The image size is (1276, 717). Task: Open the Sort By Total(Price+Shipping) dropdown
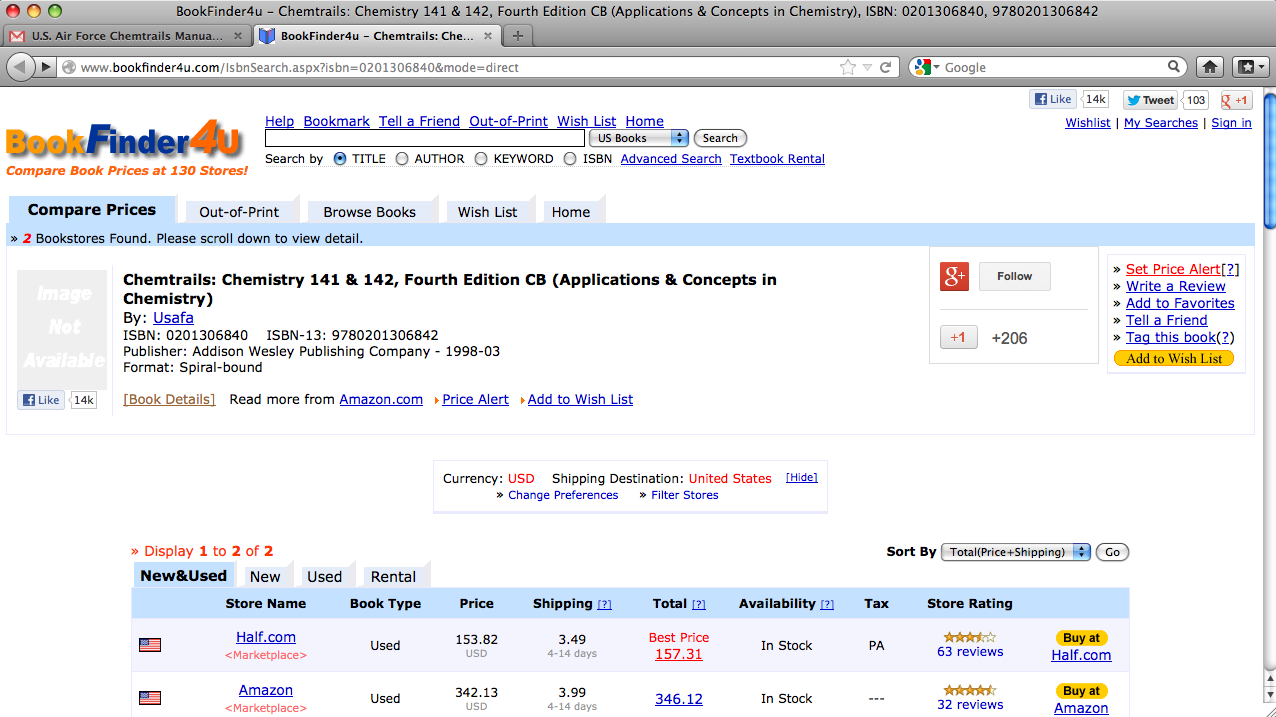coord(1016,552)
